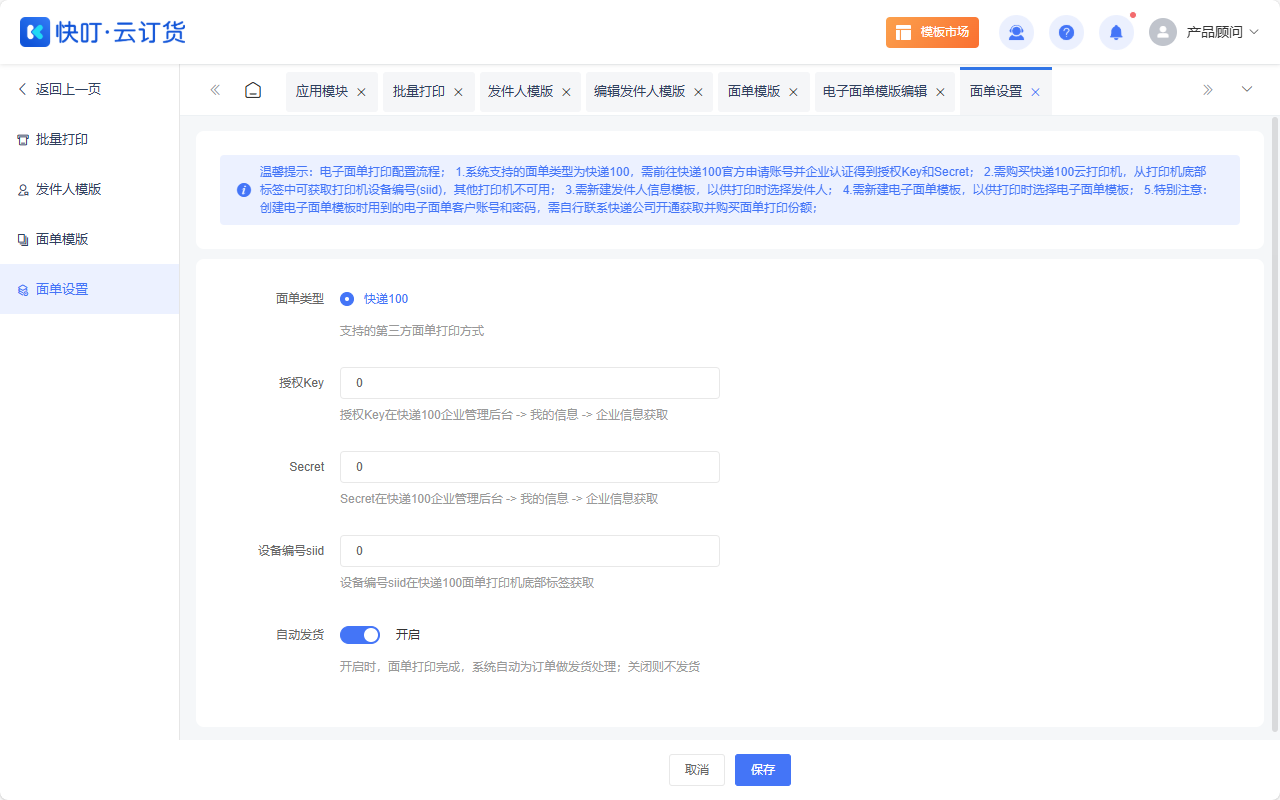Open 发件人模版 in the sidebar
This screenshot has width=1280, height=800.
(90, 189)
